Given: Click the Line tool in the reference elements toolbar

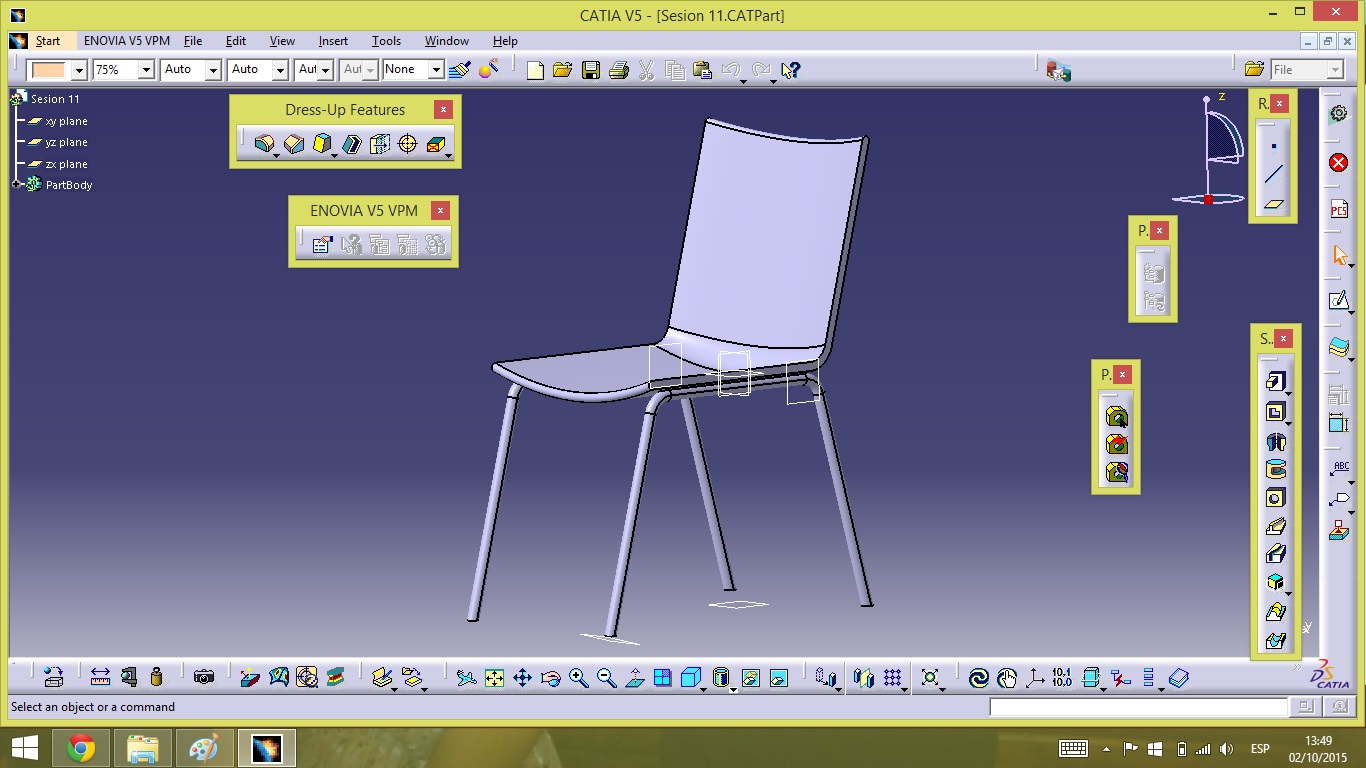Looking at the screenshot, I should (1273, 175).
